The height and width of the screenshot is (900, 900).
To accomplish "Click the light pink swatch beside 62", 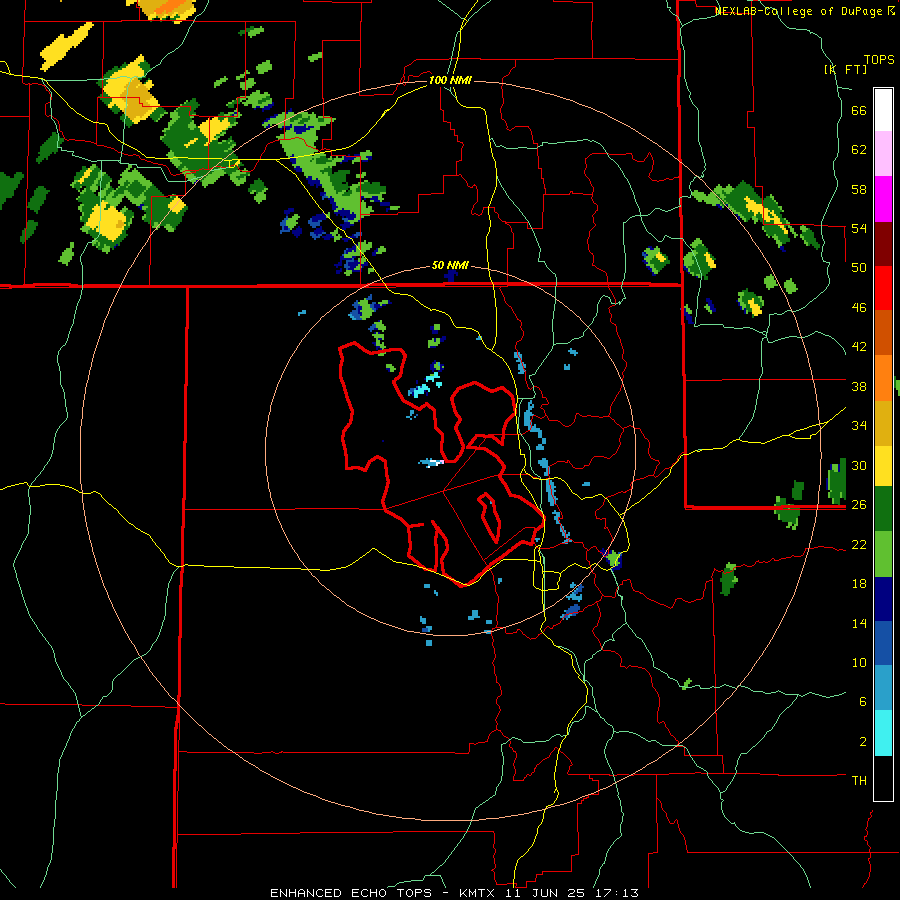I will pos(883,154).
